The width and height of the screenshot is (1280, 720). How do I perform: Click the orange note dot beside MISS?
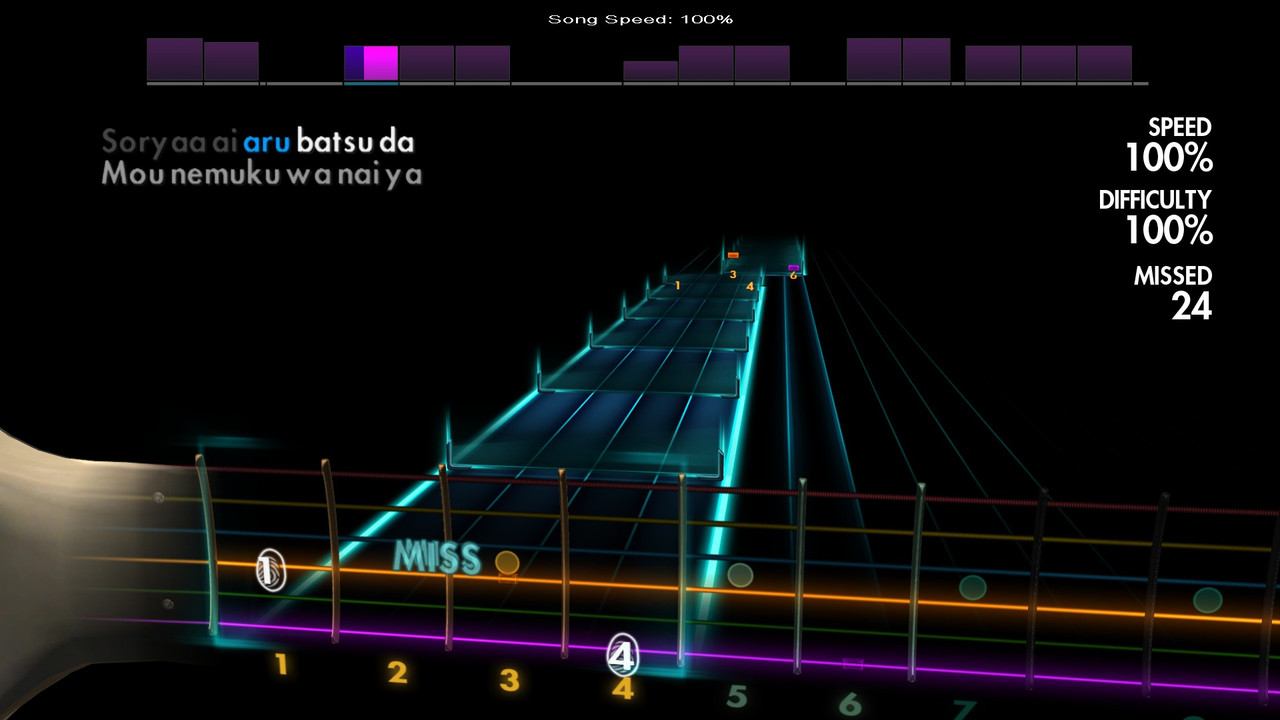coord(507,562)
